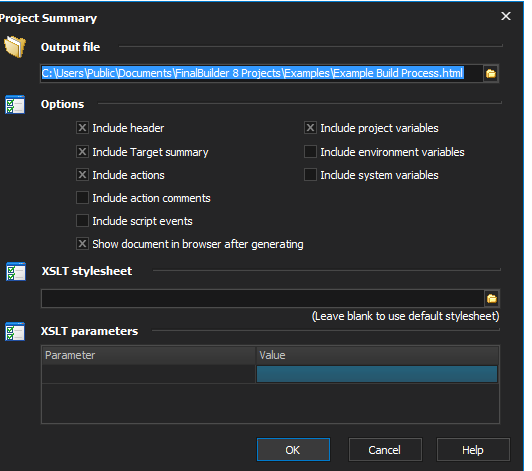The width and height of the screenshot is (532, 471).
Task: Open Help for Project Summary
Action: coord(473,450)
